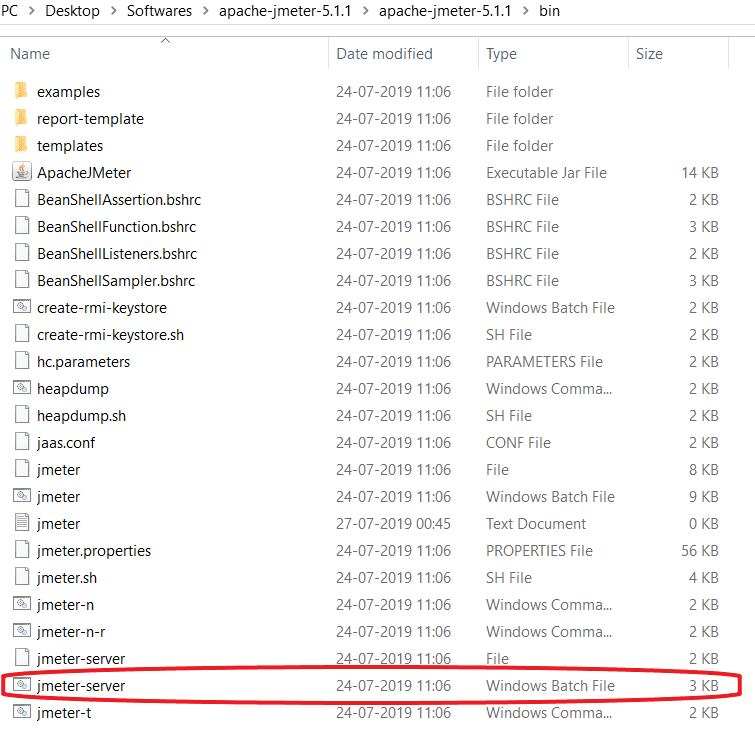Click the ApacheJMeter Java jar icon
Screen dimensions: 755x730
tap(21, 172)
